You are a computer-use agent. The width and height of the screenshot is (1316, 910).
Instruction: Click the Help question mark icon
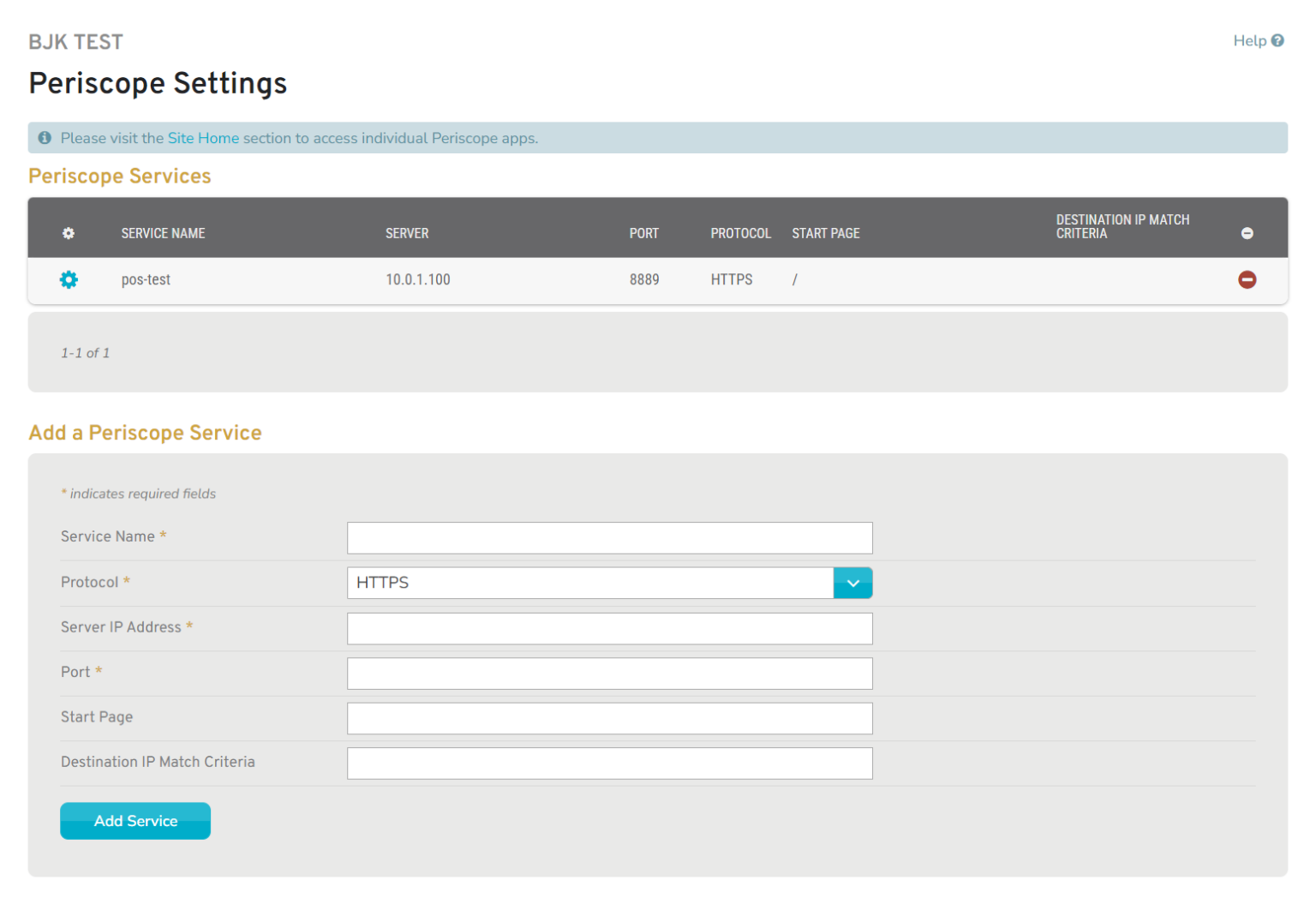[1277, 40]
